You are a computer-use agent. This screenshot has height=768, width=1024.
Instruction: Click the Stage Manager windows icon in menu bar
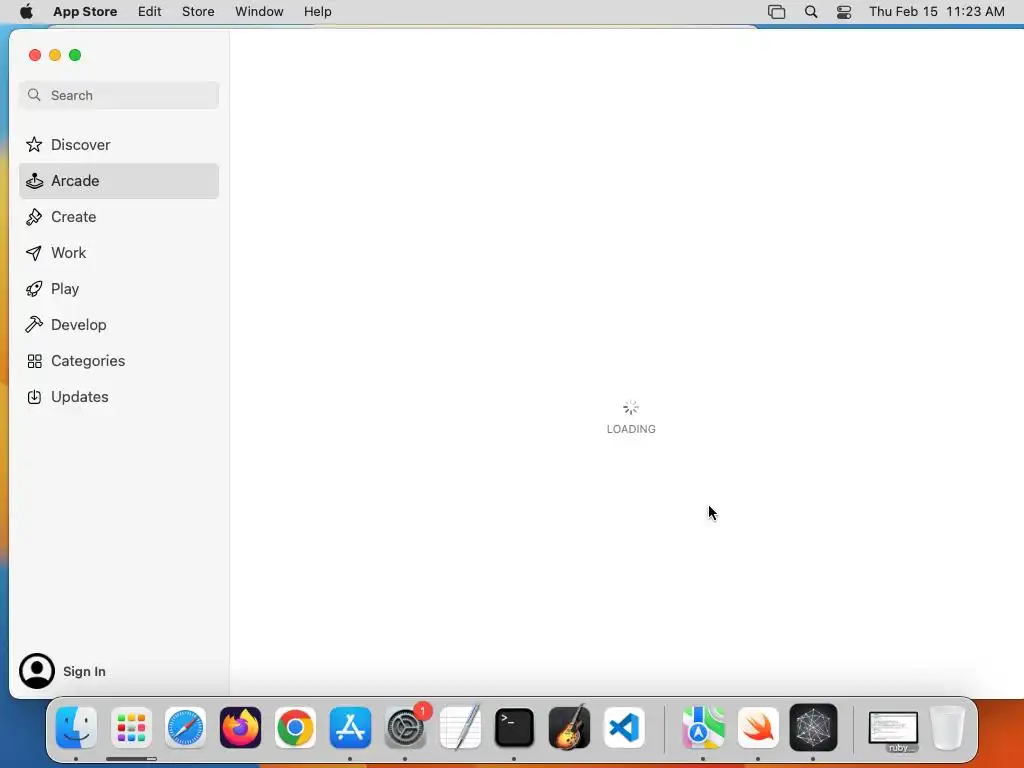(776, 12)
